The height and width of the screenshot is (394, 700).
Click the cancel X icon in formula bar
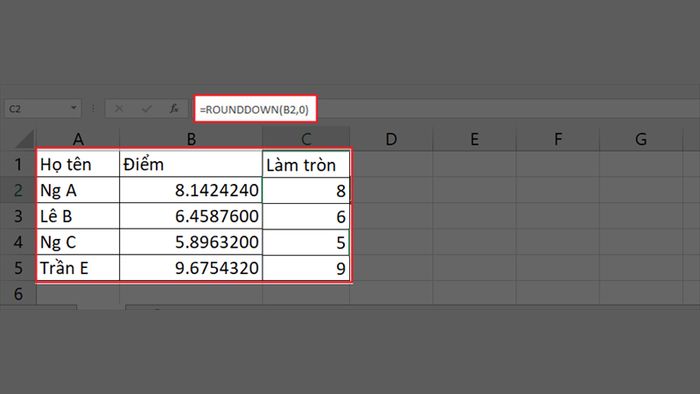pyautogui.click(x=119, y=108)
